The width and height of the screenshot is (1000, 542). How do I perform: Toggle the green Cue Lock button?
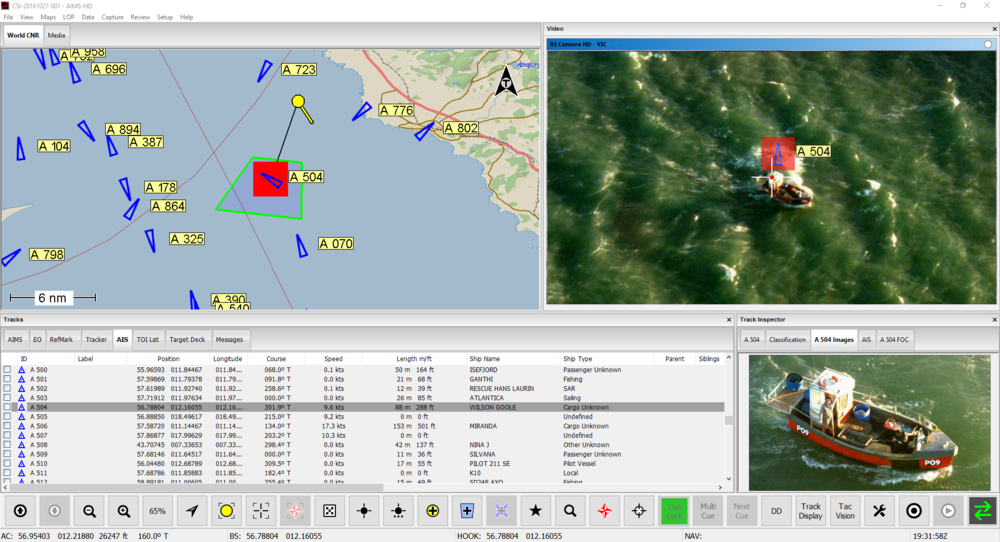674,511
